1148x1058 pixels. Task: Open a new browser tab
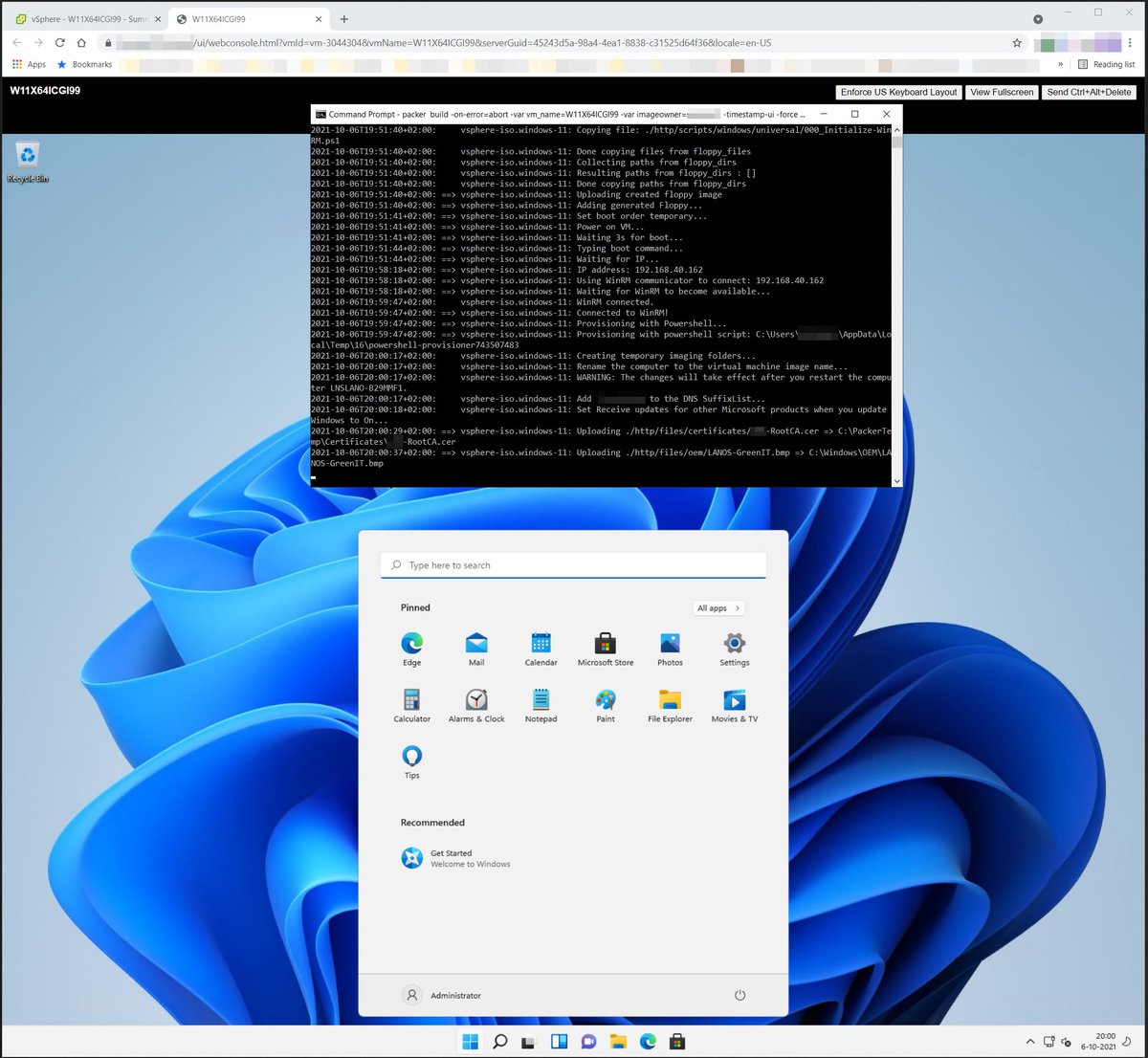pyautogui.click(x=344, y=19)
